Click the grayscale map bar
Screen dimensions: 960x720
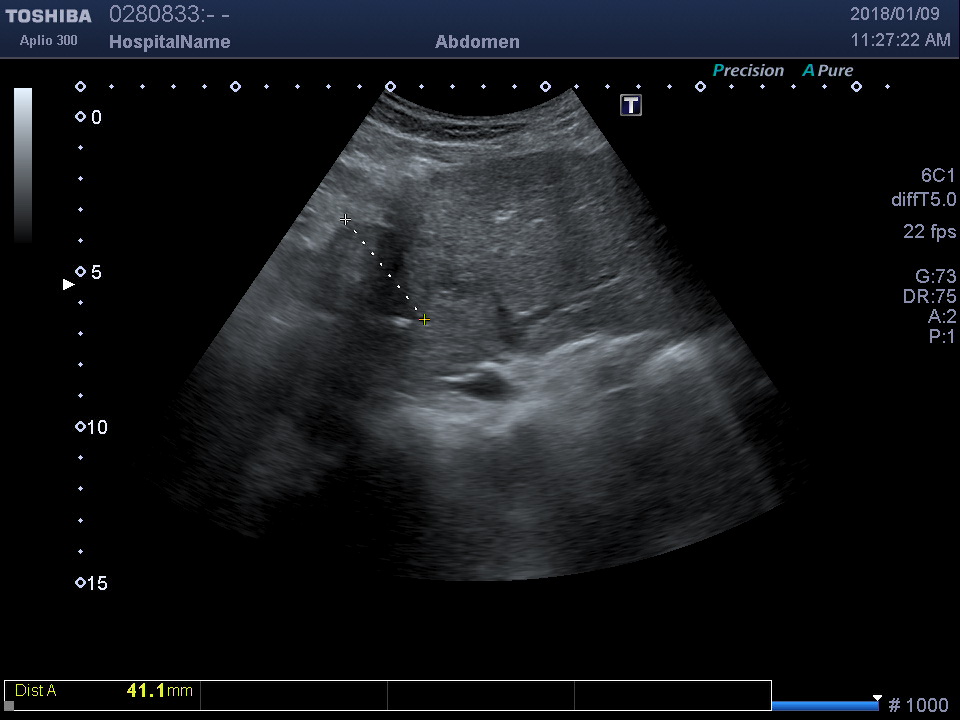(23, 165)
